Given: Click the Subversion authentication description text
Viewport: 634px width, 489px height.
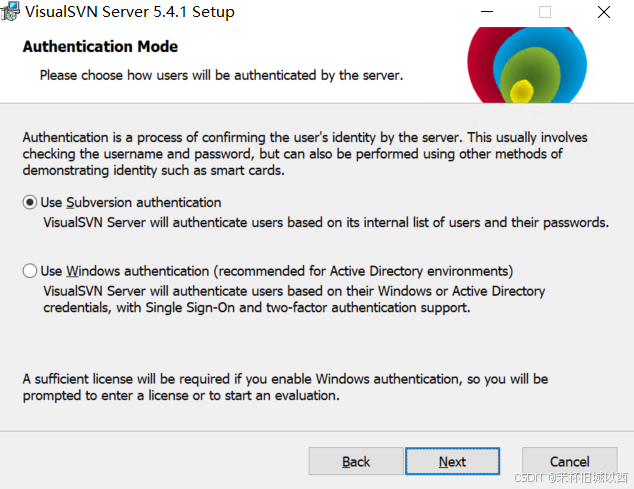Looking at the screenshot, I should [326, 222].
